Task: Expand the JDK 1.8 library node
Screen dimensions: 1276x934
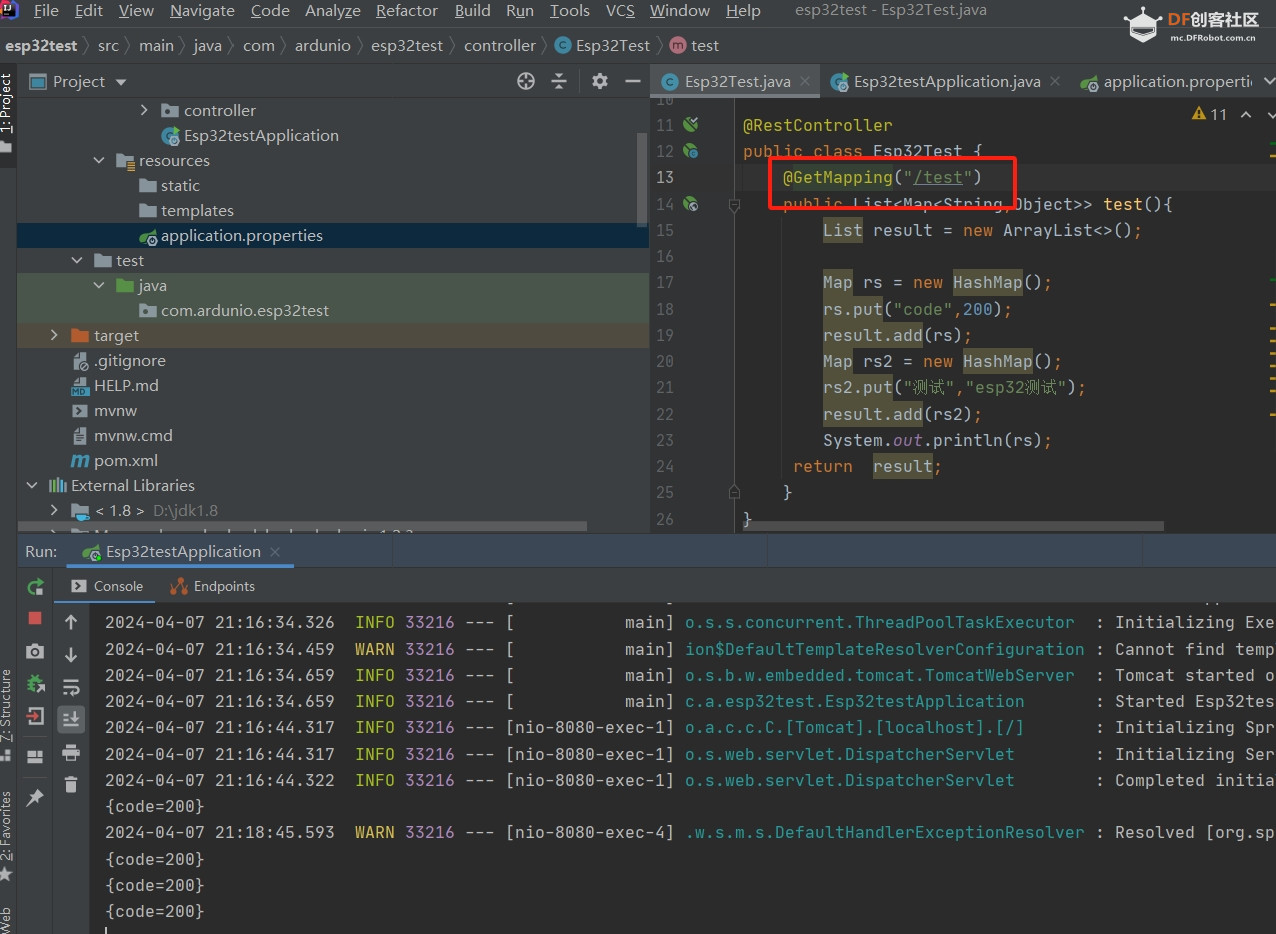Action: [x=54, y=510]
